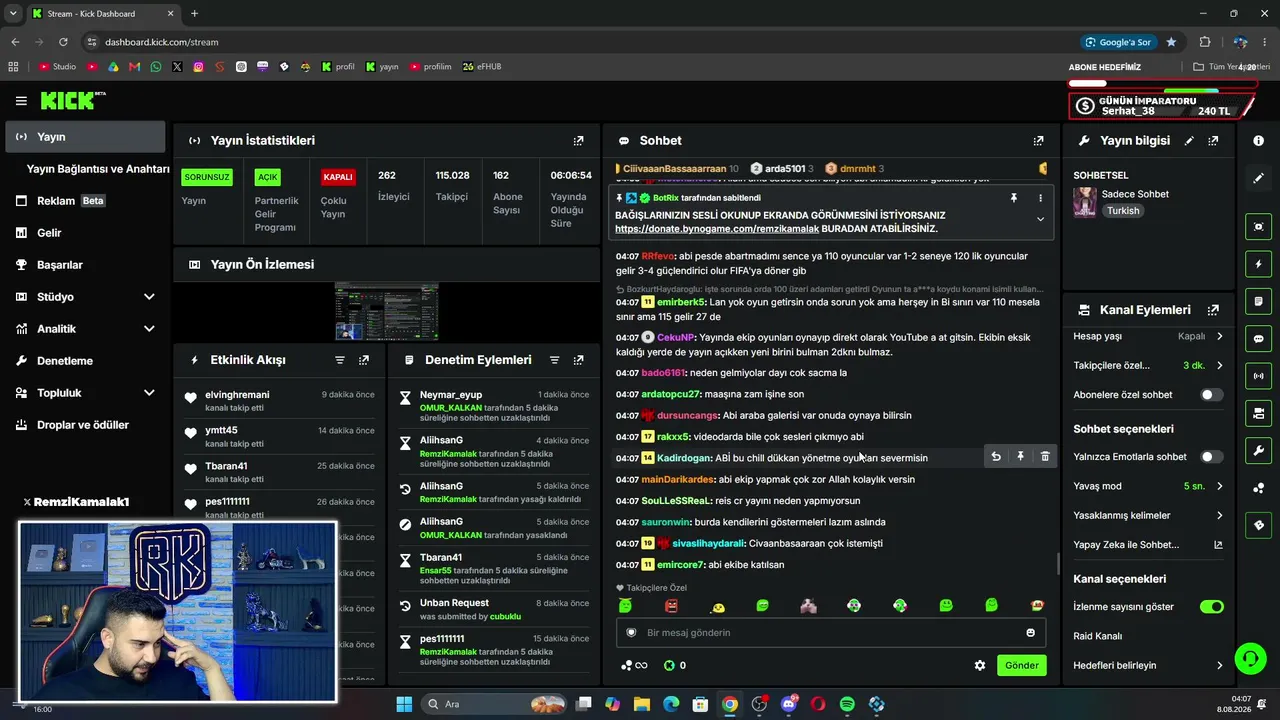Reply to Kadirdogan's chat message
1280x720 pixels.
[996, 457]
